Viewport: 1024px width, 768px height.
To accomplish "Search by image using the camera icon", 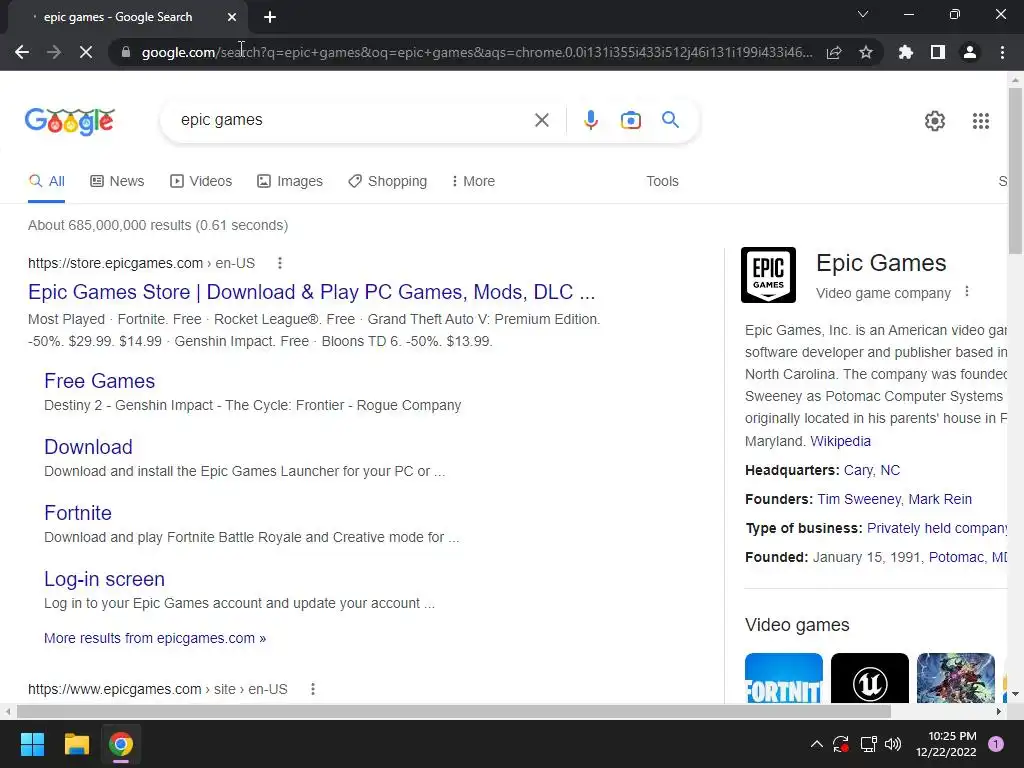I will 631,120.
